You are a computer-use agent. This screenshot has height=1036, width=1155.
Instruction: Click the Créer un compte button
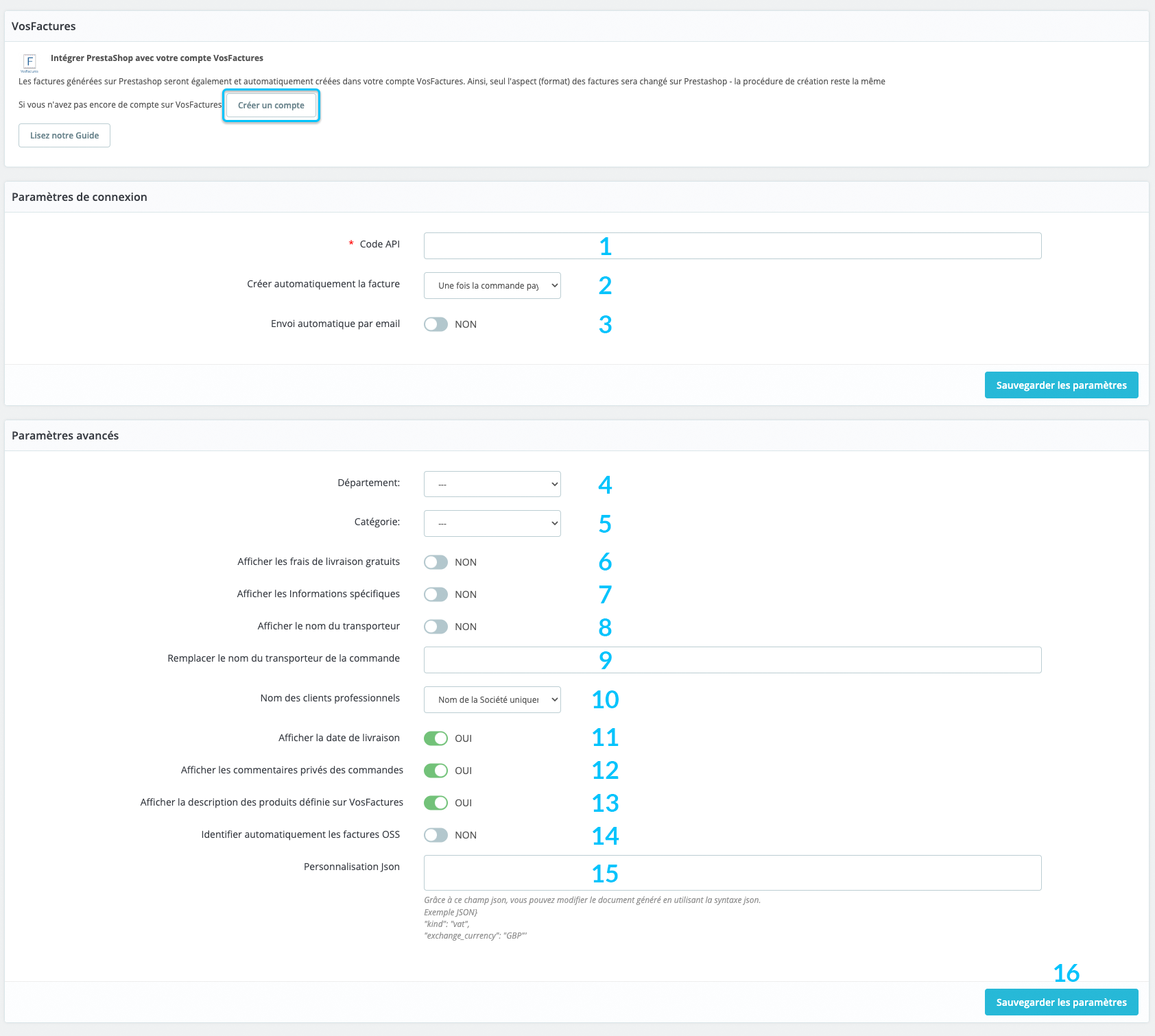(x=271, y=106)
